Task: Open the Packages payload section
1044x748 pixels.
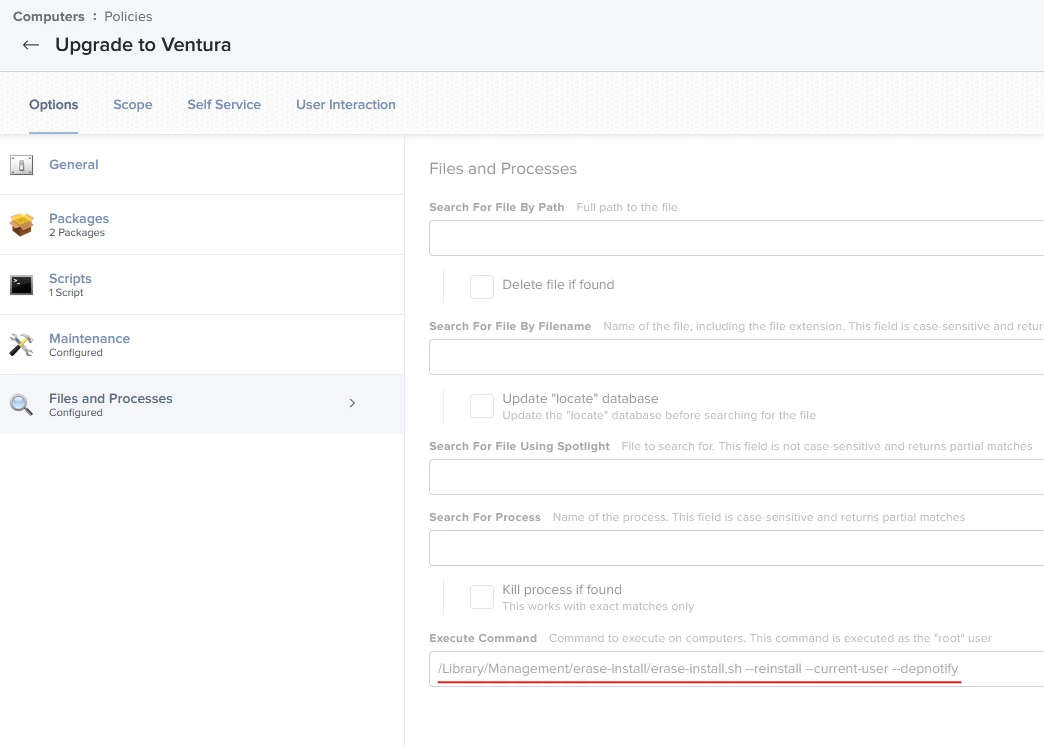Action: [x=202, y=224]
